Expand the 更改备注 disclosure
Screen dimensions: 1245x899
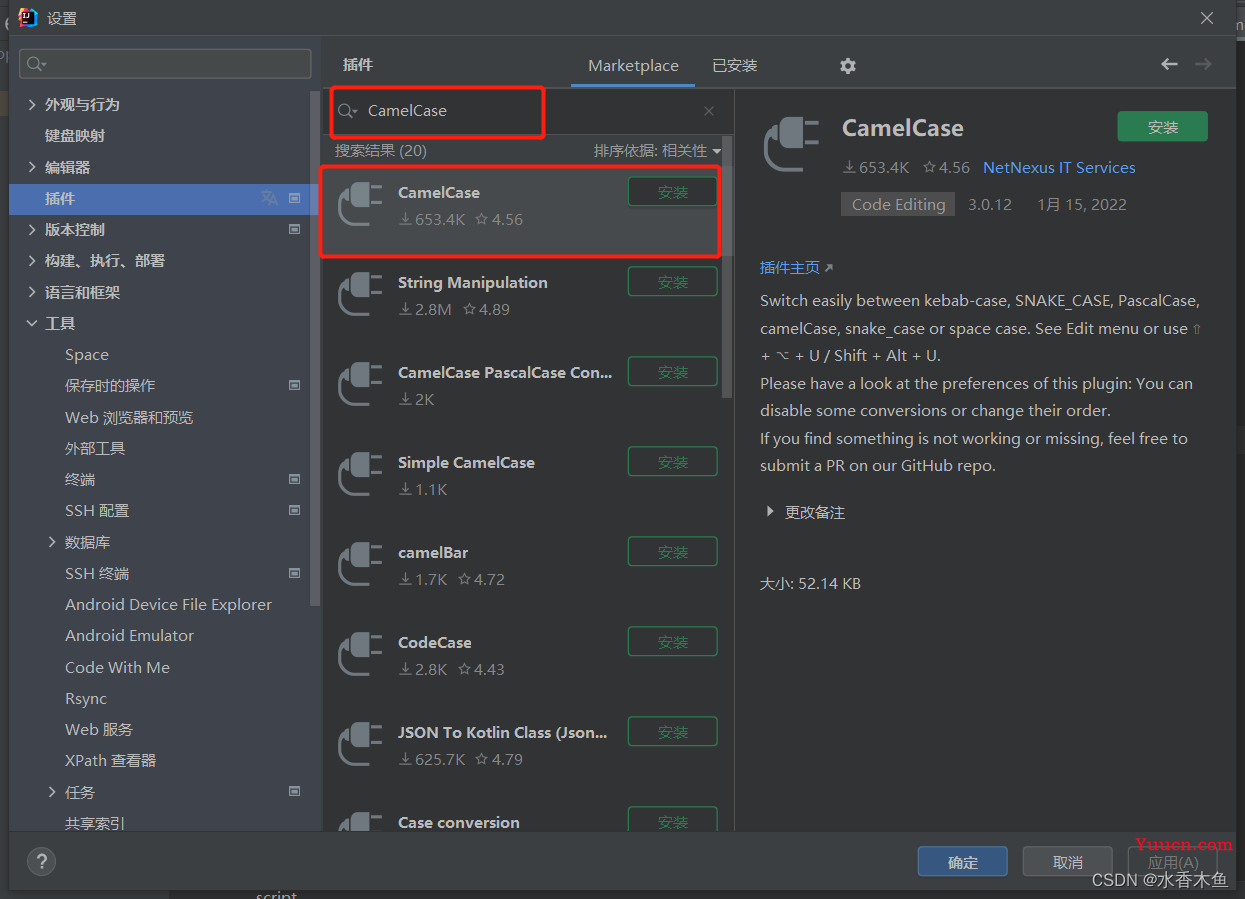click(770, 512)
